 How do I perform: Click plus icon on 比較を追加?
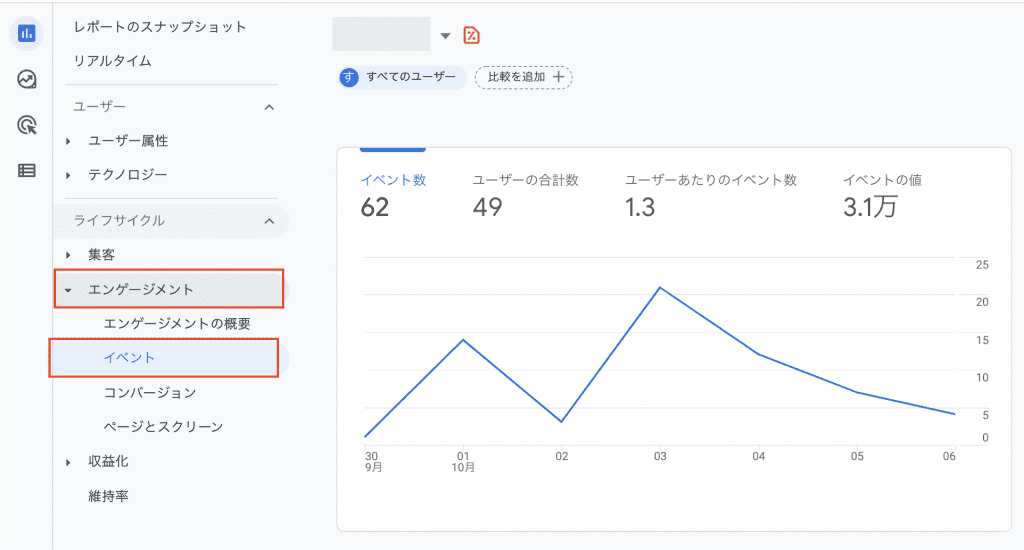(x=558, y=77)
